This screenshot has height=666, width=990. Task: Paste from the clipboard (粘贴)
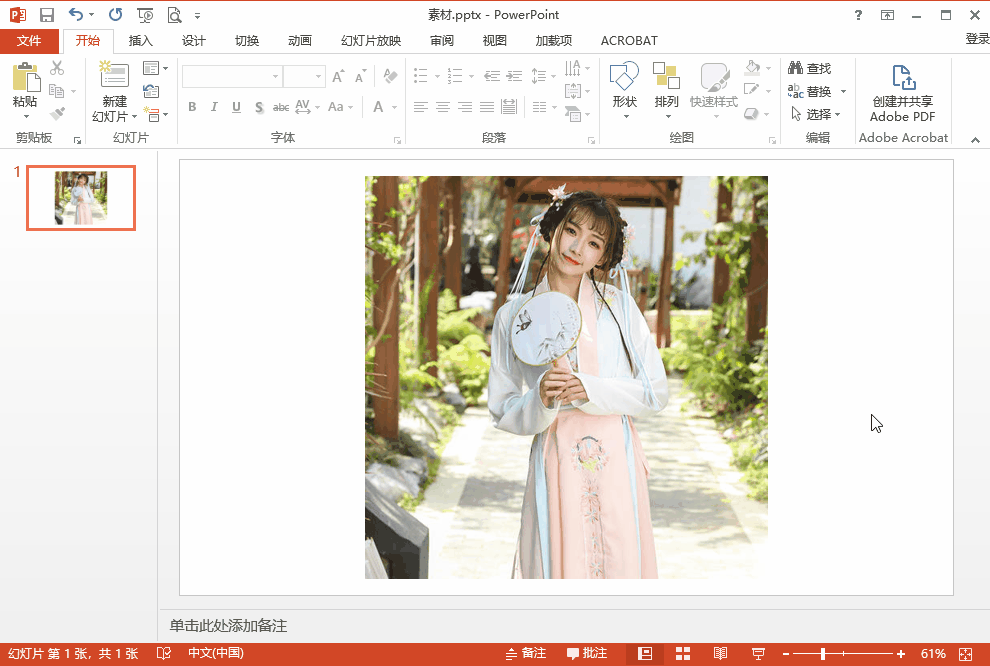(x=25, y=91)
